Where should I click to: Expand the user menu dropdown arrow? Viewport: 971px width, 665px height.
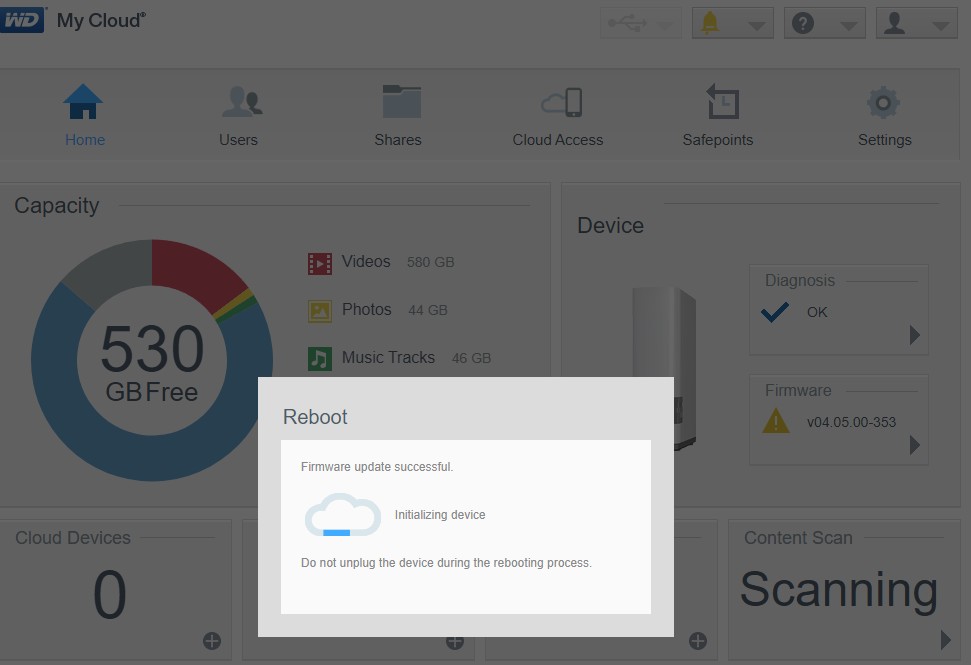click(x=941, y=25)
